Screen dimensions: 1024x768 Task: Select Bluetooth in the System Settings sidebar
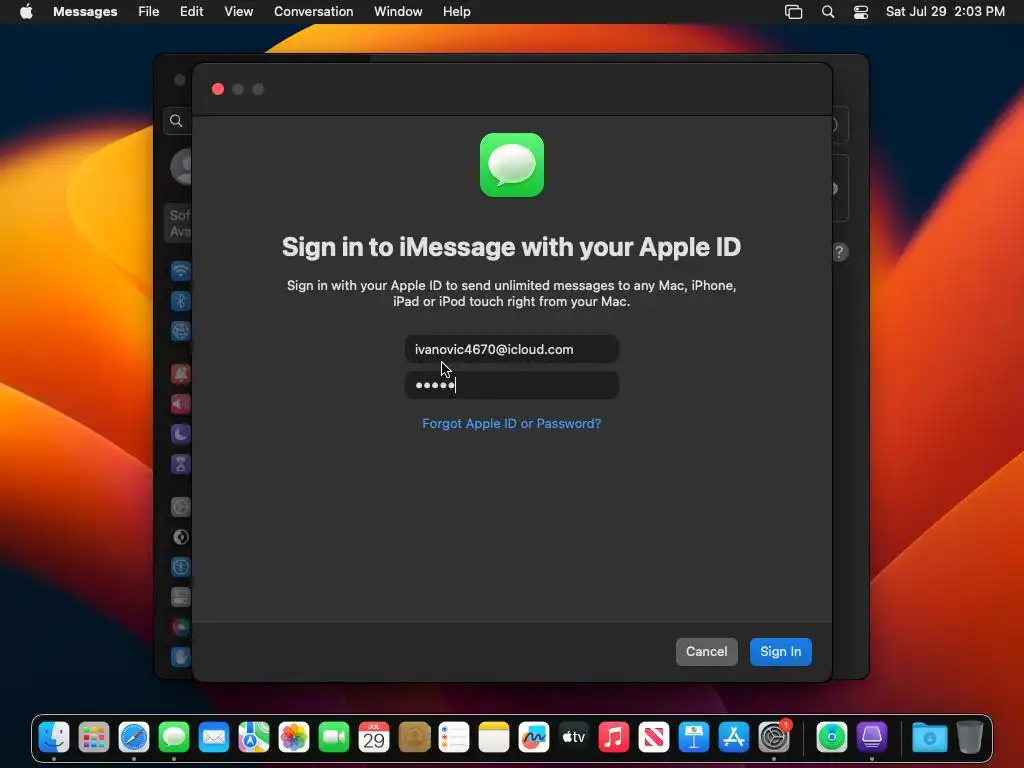pyautogui.click(x=181, y=301)
